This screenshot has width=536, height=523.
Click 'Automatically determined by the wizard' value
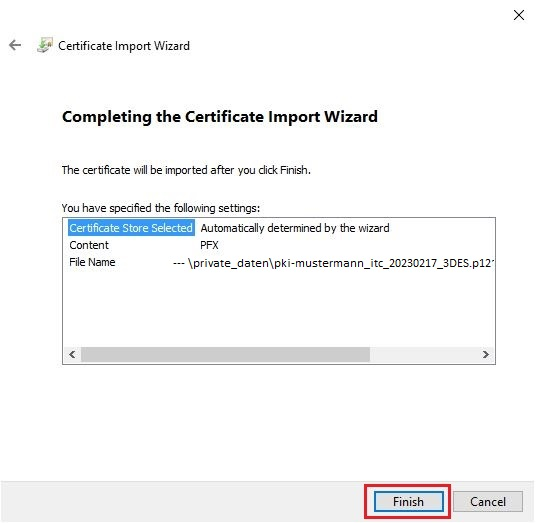point(295,228)
